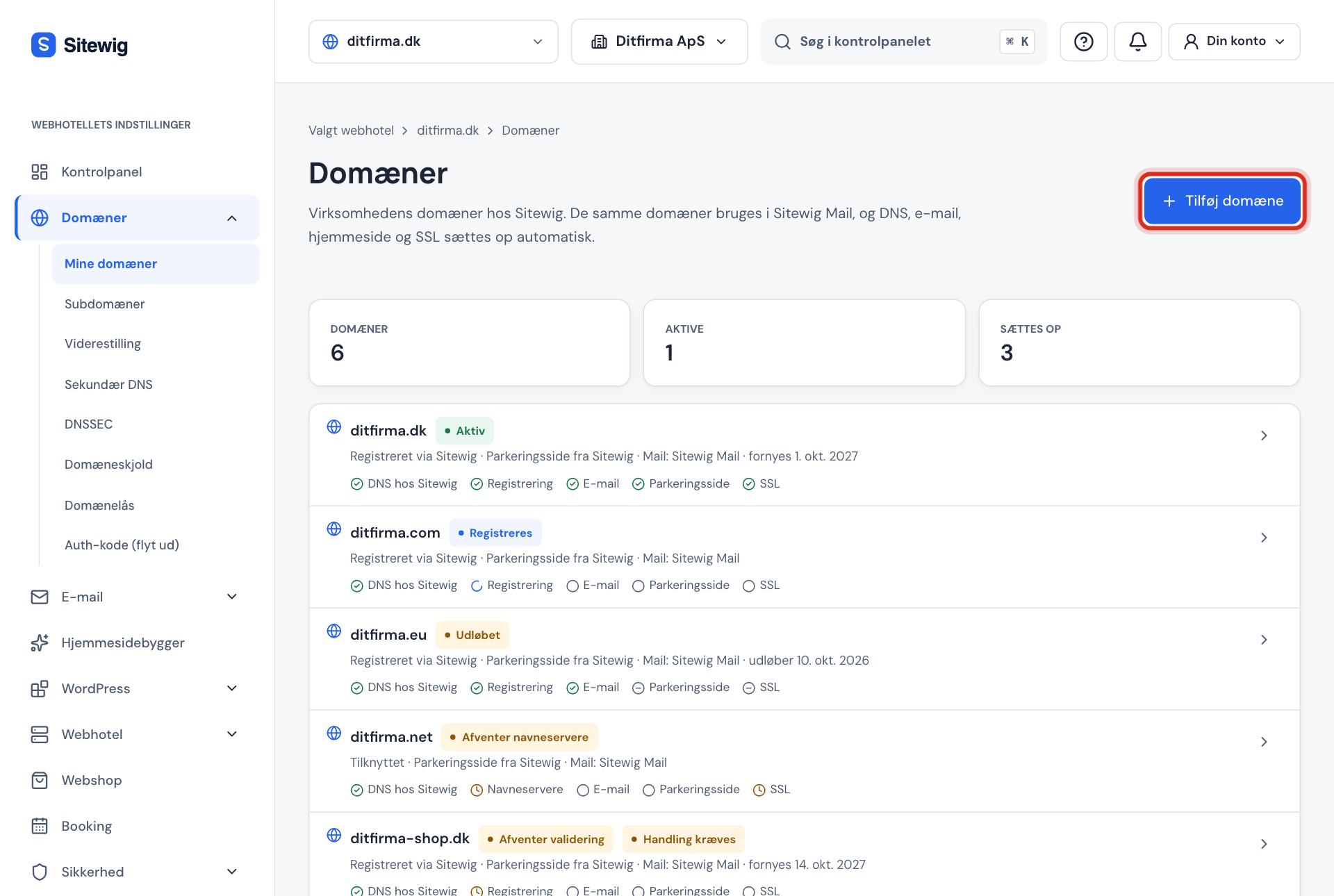Open Domæneskjold submenu item
Viewport: 1334px width, 896px height.
click(x=108, y=465)
